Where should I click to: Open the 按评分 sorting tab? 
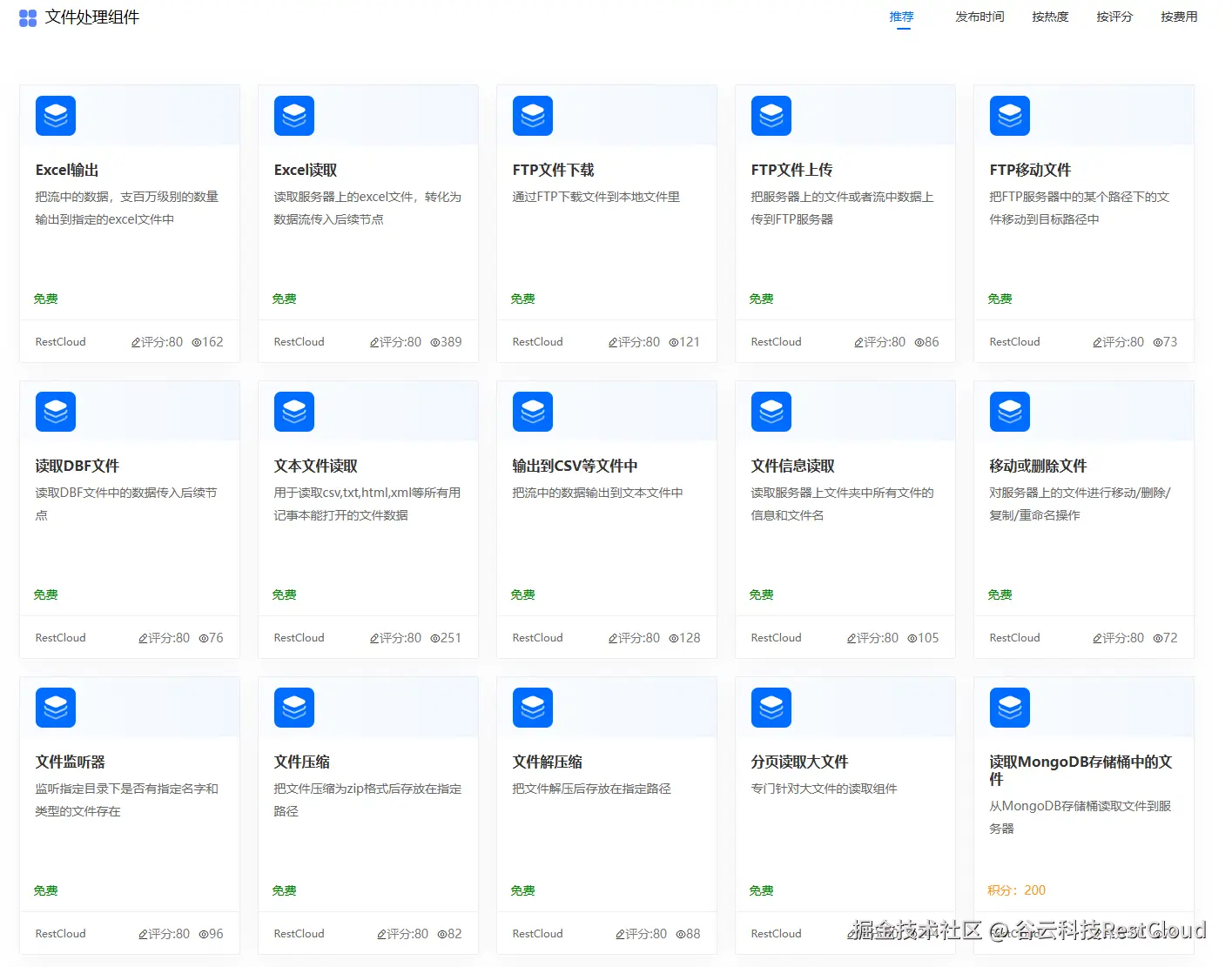[1114, 17]
